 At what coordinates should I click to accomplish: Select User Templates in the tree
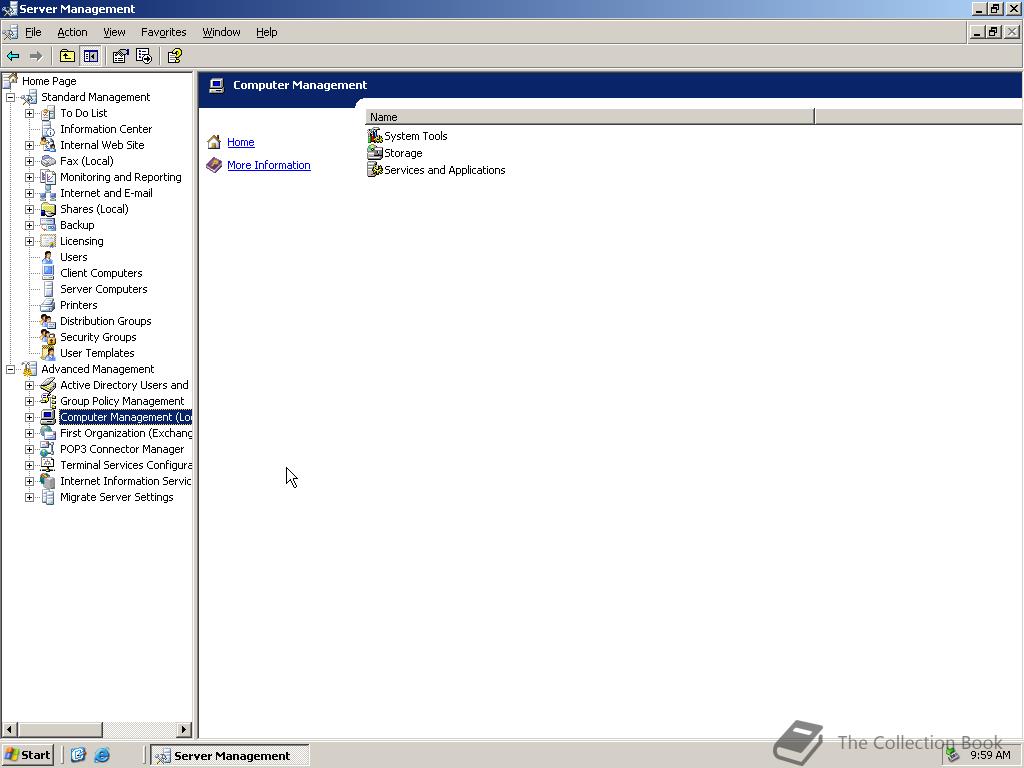(x=97, y=353)
